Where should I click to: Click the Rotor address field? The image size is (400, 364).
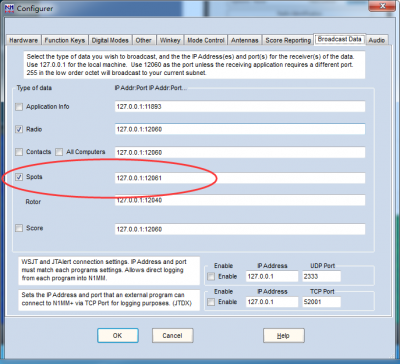click(240, 200)
